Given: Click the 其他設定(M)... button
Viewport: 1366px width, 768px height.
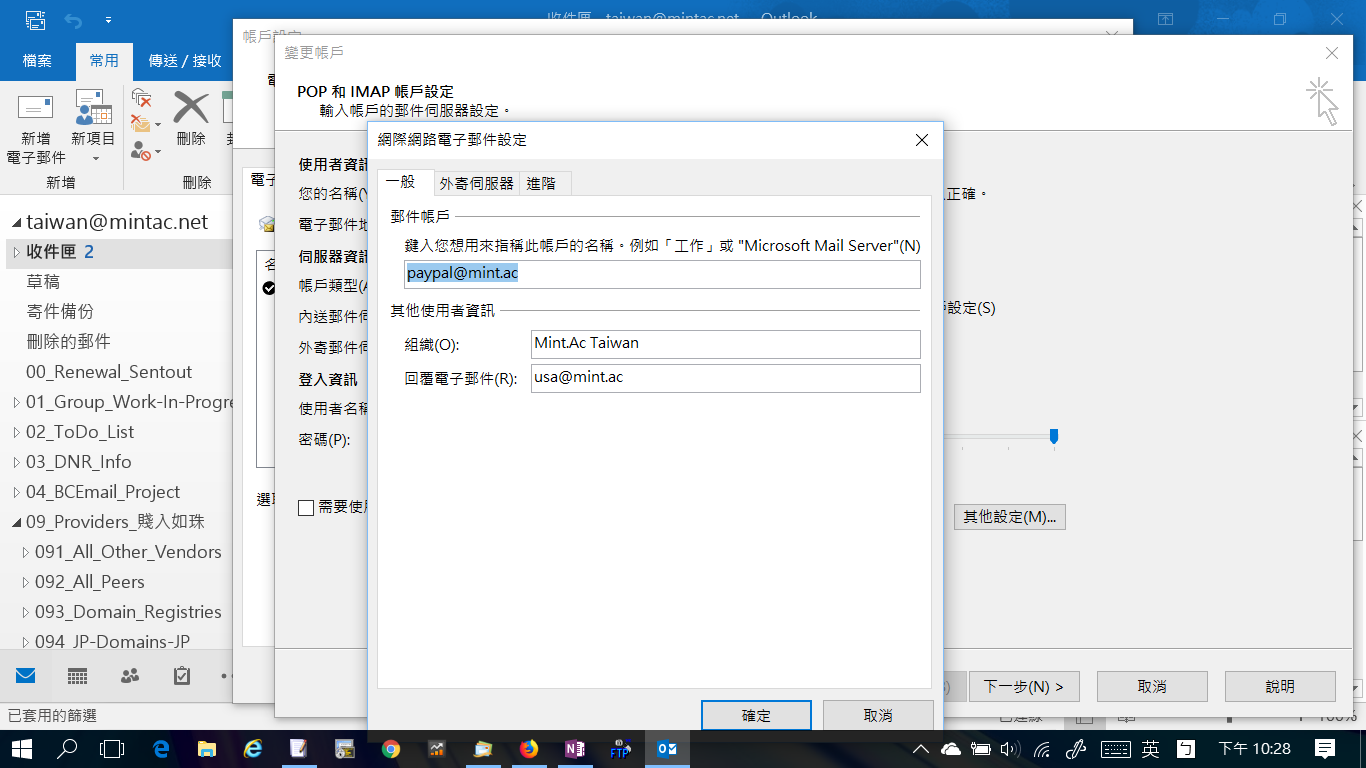Looking at the screenshot, I should (1009, 517).
